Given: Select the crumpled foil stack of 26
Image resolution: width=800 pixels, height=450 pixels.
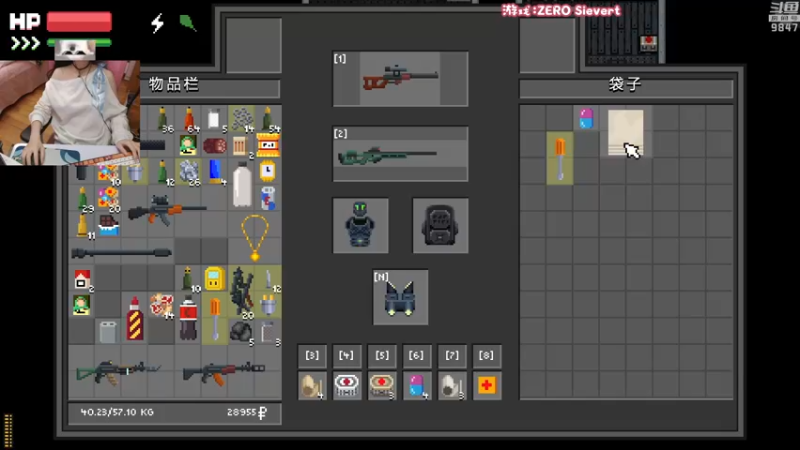Looking at the screenshot, I should (188, 172).
